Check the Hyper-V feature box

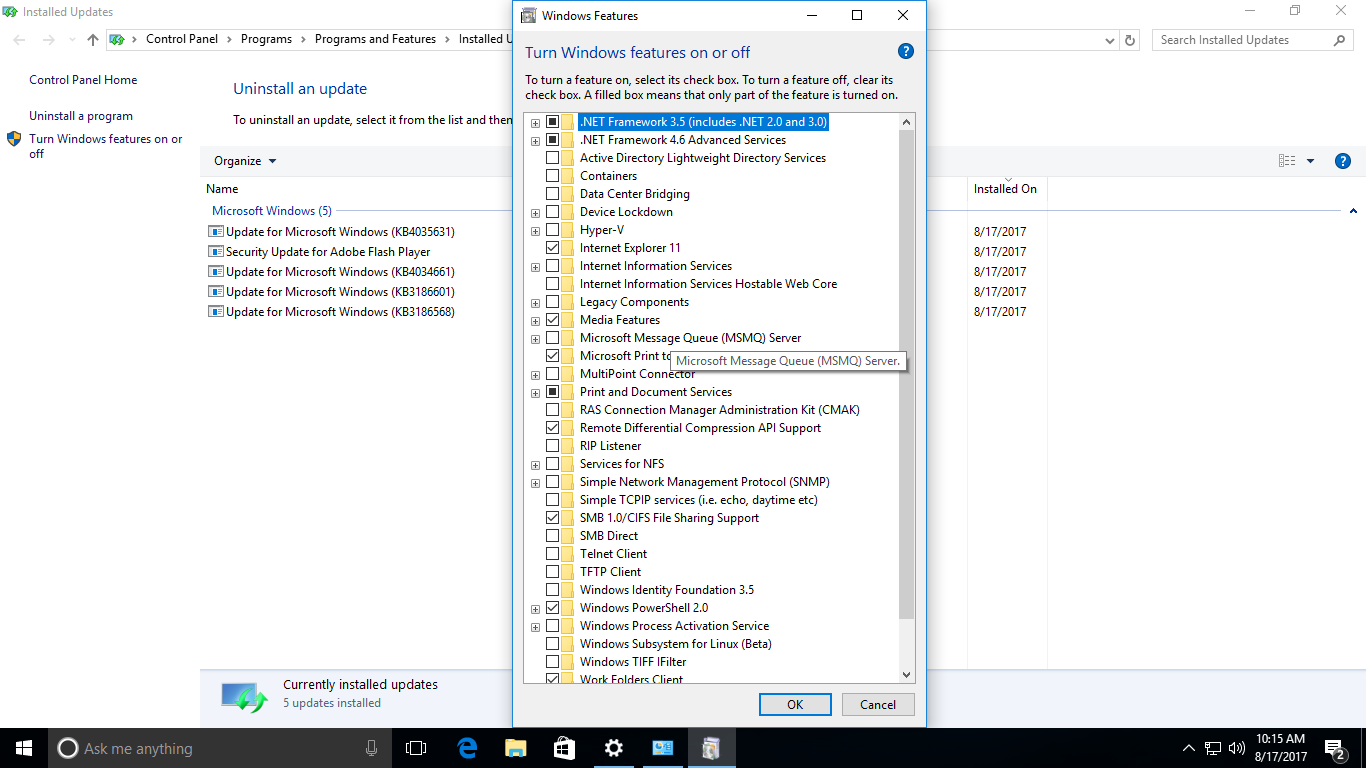pos(552,230)
